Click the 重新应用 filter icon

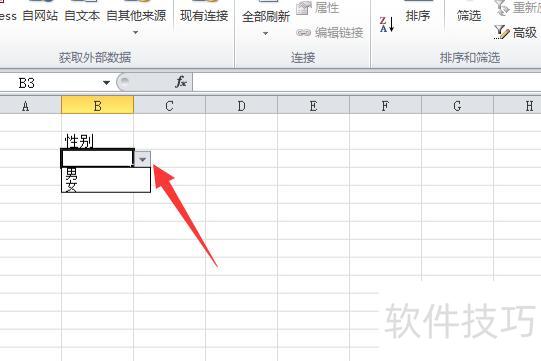point(502,8)
